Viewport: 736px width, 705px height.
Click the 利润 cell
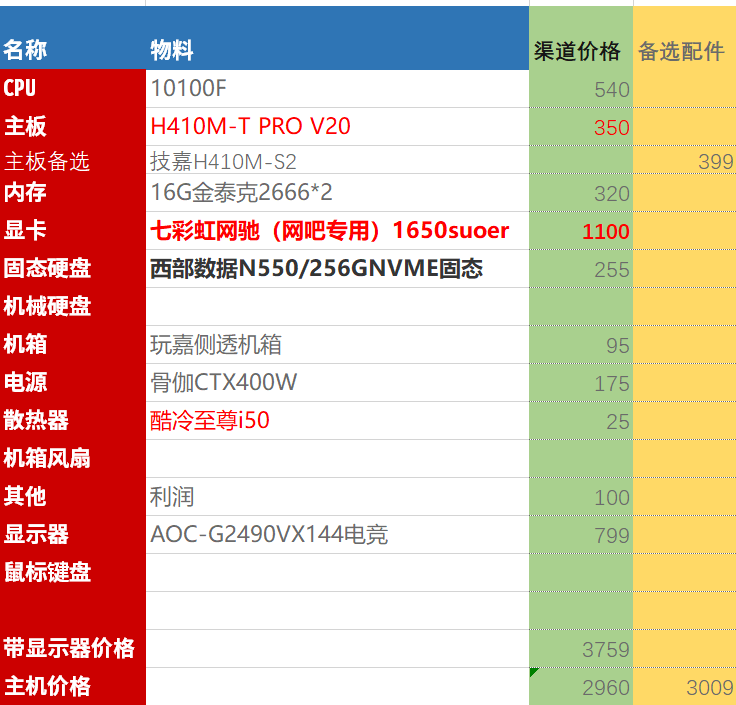click(337, 497)
